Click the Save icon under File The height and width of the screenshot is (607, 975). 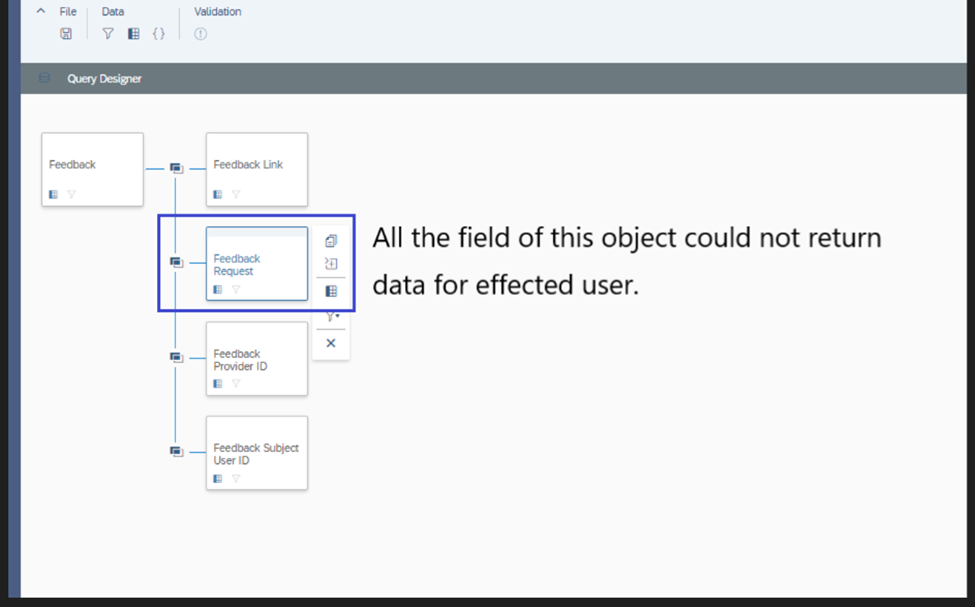(x=66, y=34)
